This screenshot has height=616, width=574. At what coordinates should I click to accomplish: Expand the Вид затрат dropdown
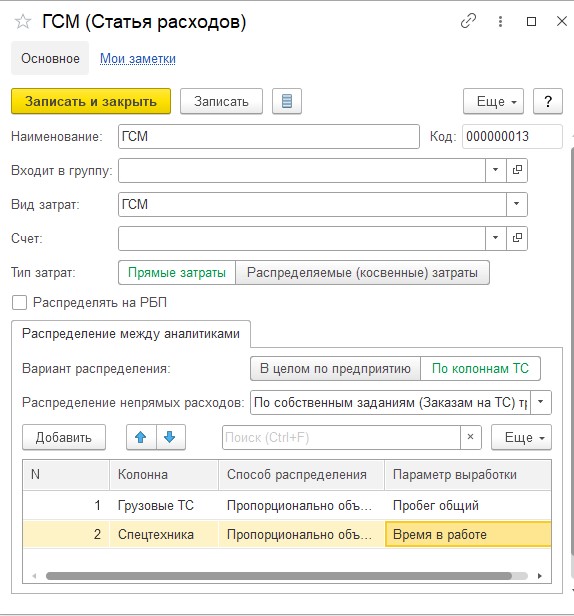[517, 204]
